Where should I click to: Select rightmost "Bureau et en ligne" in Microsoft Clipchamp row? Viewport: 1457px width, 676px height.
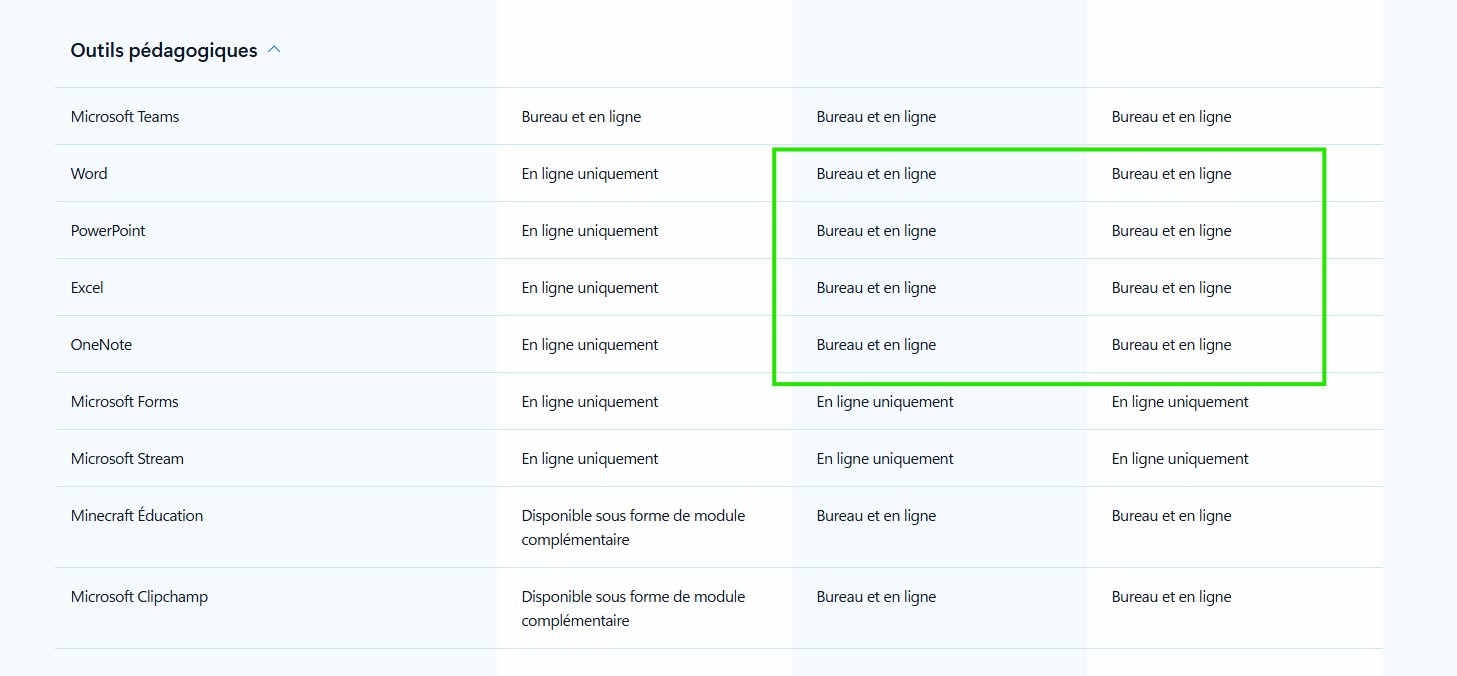[x=1171, y=597]
